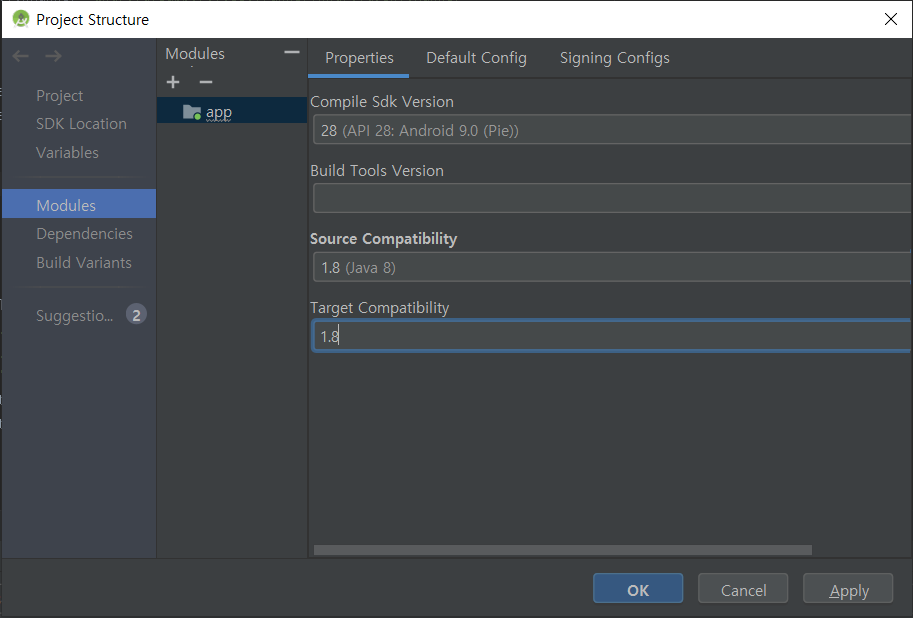Open the Project section
Image resolution: width=913 pixels, height=618 pixels.
tap(59, 96)
